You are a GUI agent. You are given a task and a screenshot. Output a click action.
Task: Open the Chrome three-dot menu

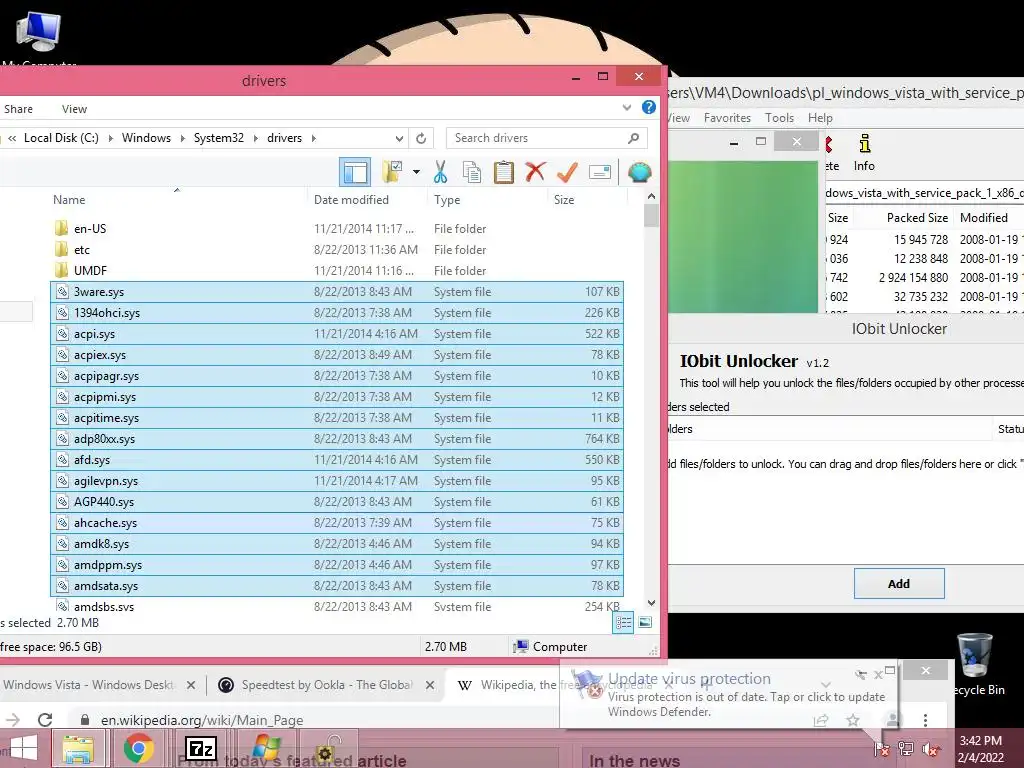point(925,720)
